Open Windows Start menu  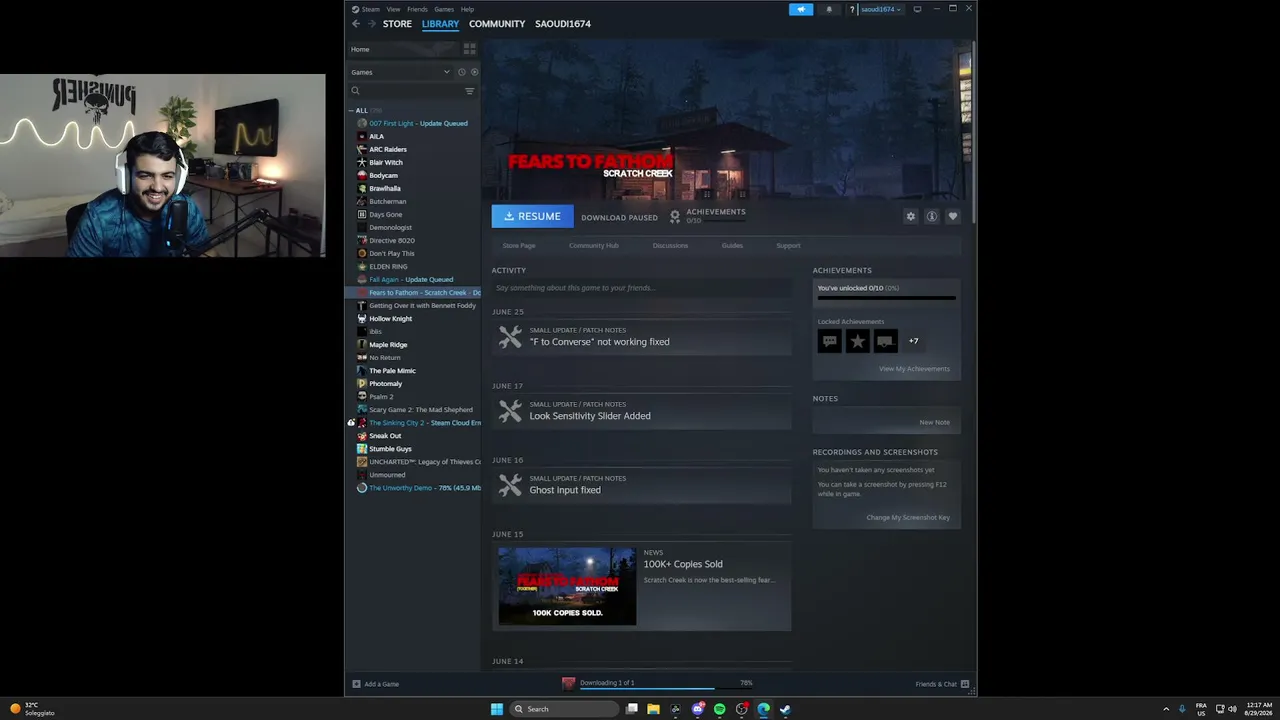[x=497, y=709]
